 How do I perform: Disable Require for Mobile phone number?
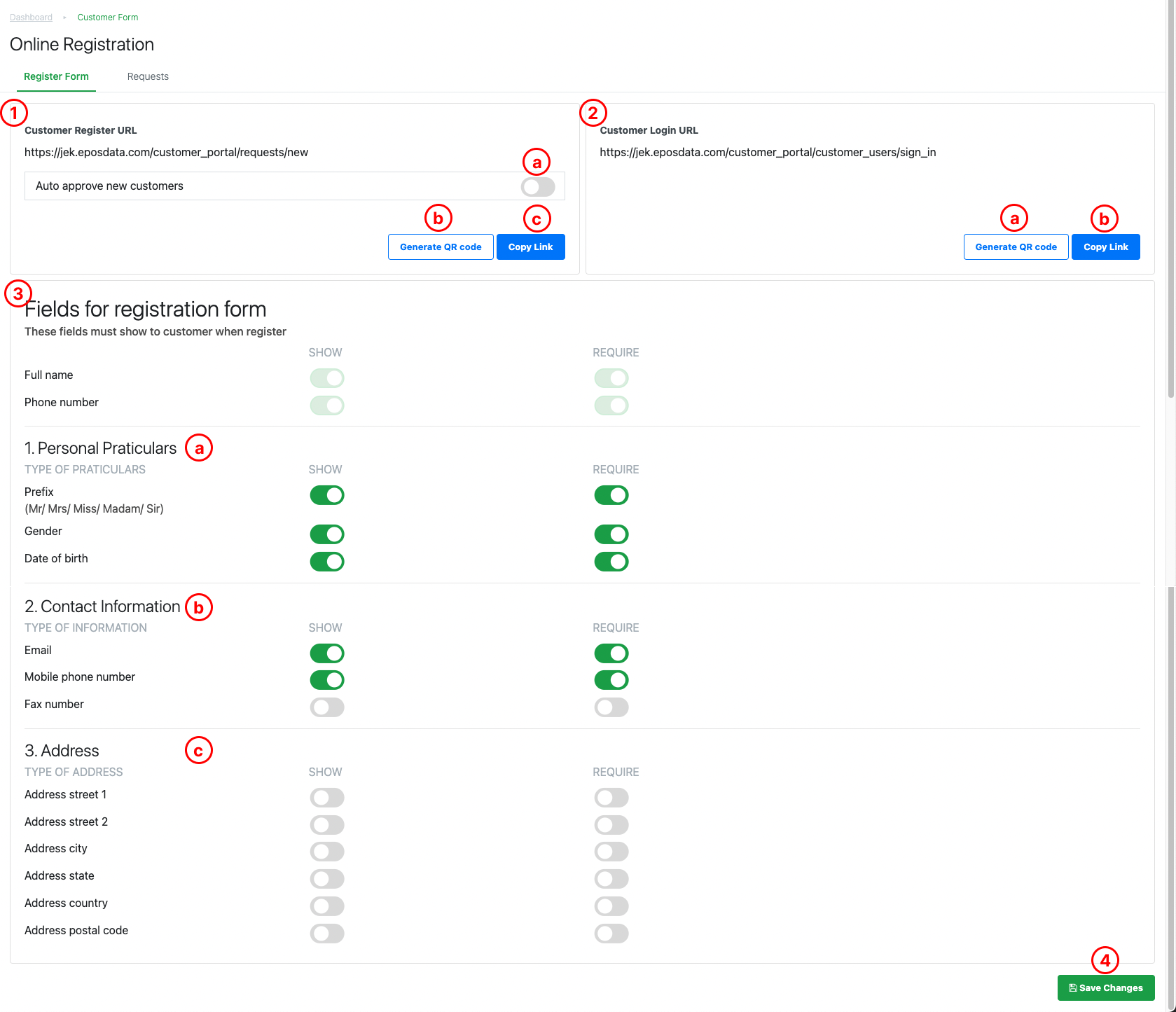tap(611, 680)
